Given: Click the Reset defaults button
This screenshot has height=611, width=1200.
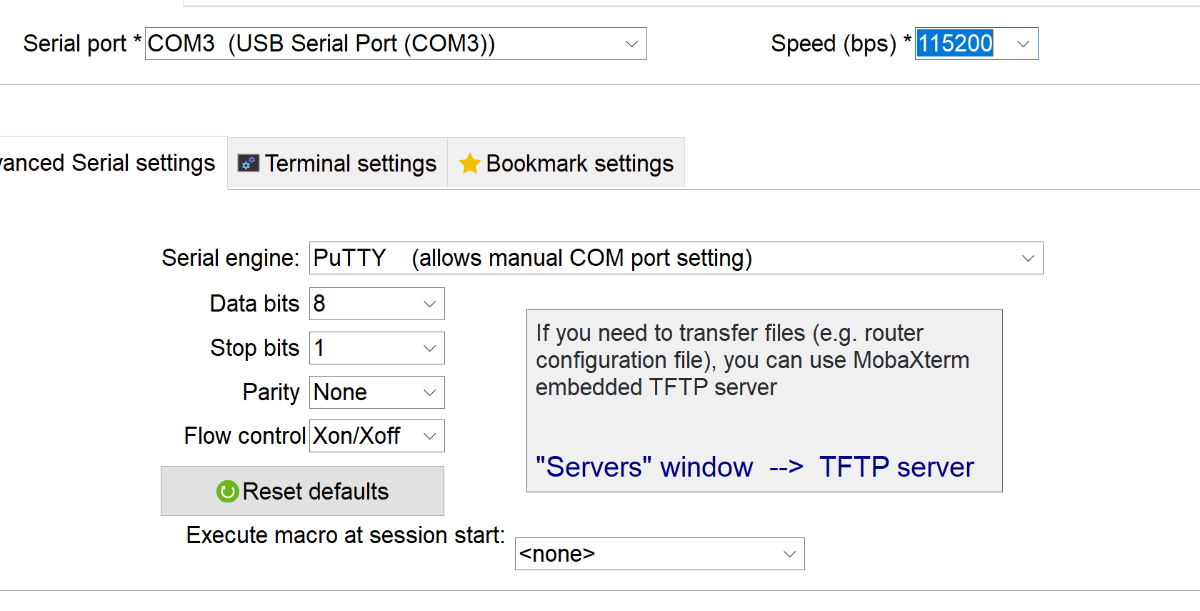Looking at the screenshot, I should (x=302, y=491).
